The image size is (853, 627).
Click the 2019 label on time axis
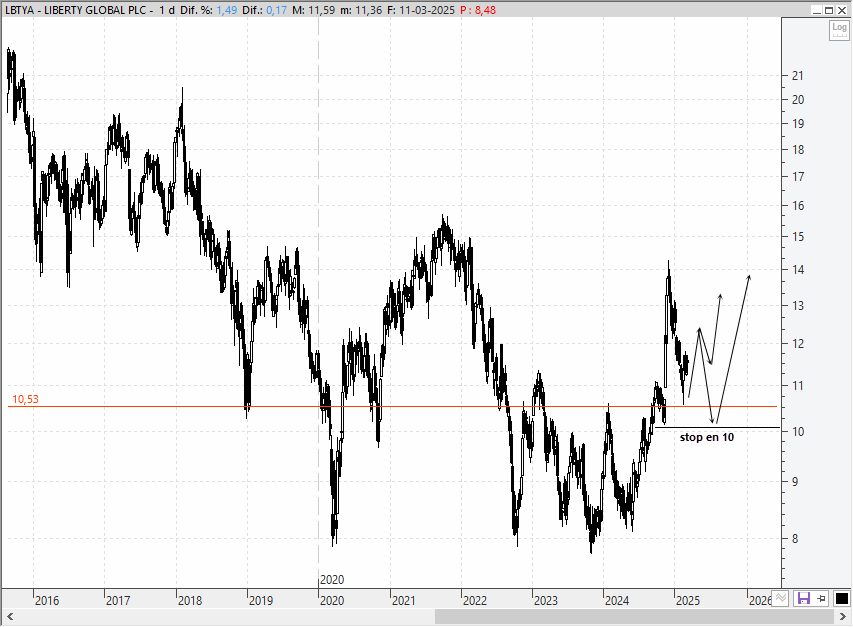click(261, 600)
